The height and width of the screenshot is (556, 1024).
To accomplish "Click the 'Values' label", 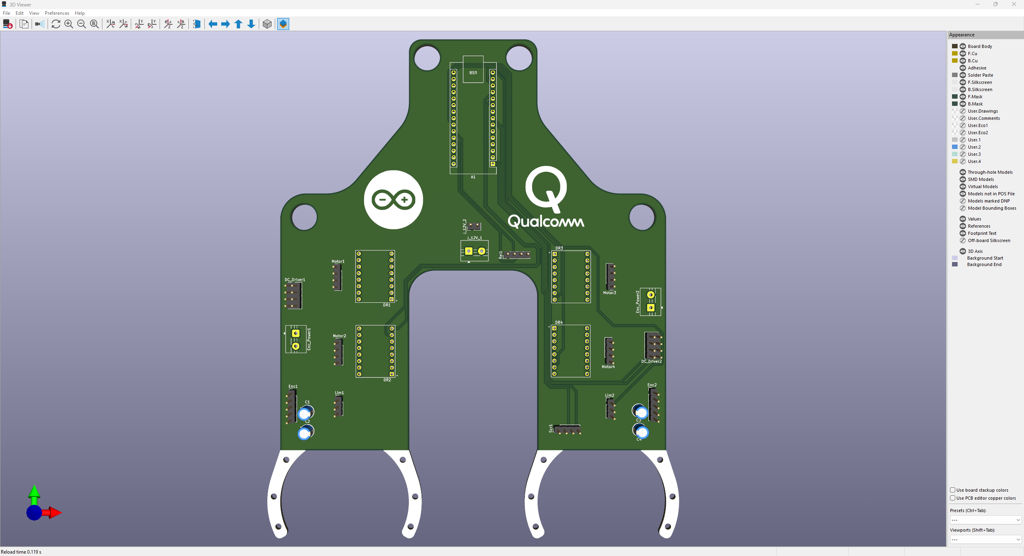I will tap(974, 219).
